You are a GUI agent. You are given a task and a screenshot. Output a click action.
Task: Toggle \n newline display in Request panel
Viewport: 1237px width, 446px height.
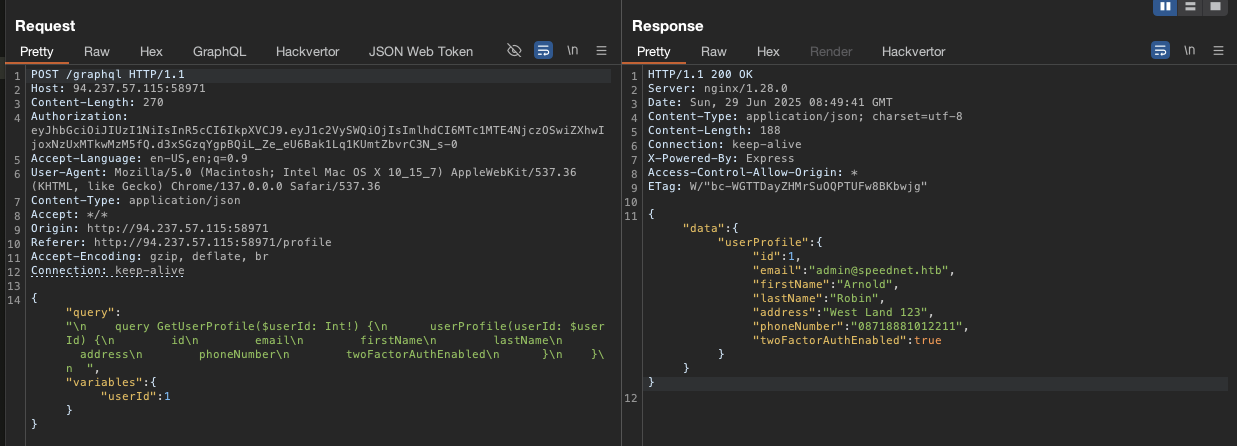pyautogui.click(x=573, y=50)
